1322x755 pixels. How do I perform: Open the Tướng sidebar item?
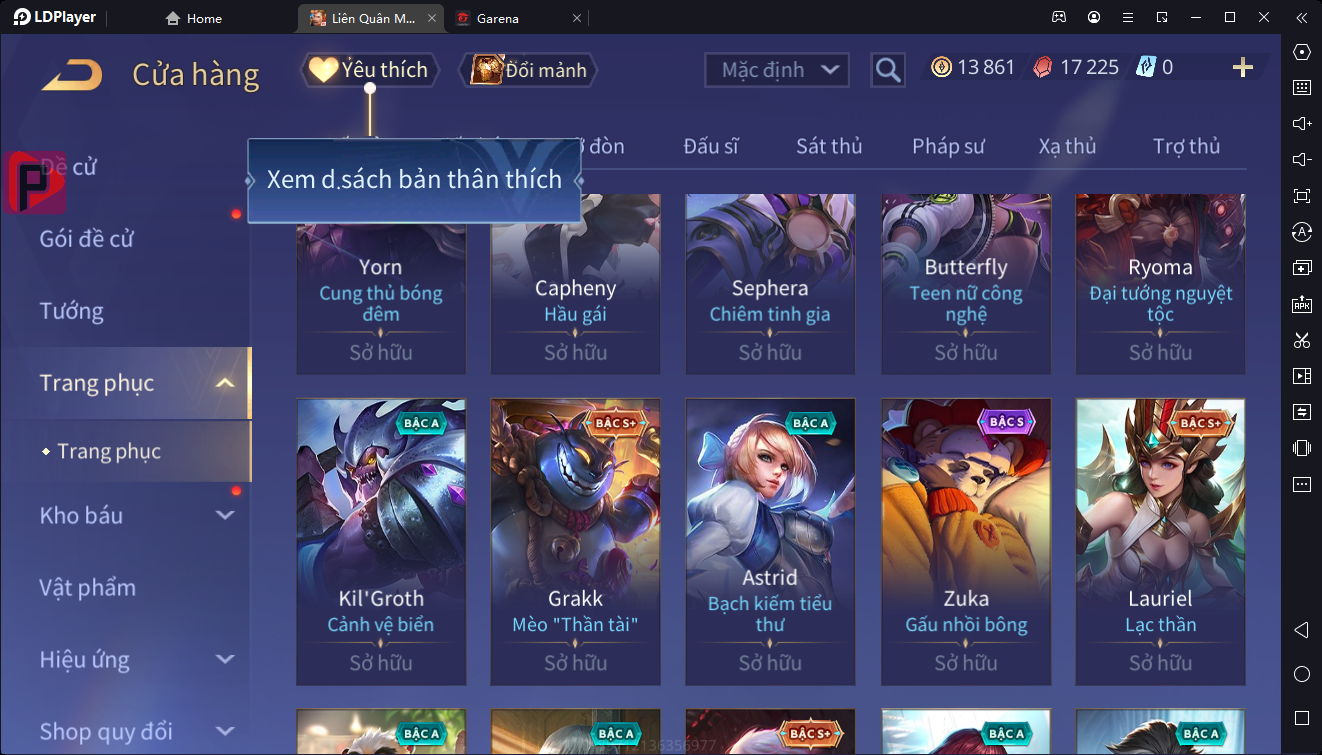[72, 311]
